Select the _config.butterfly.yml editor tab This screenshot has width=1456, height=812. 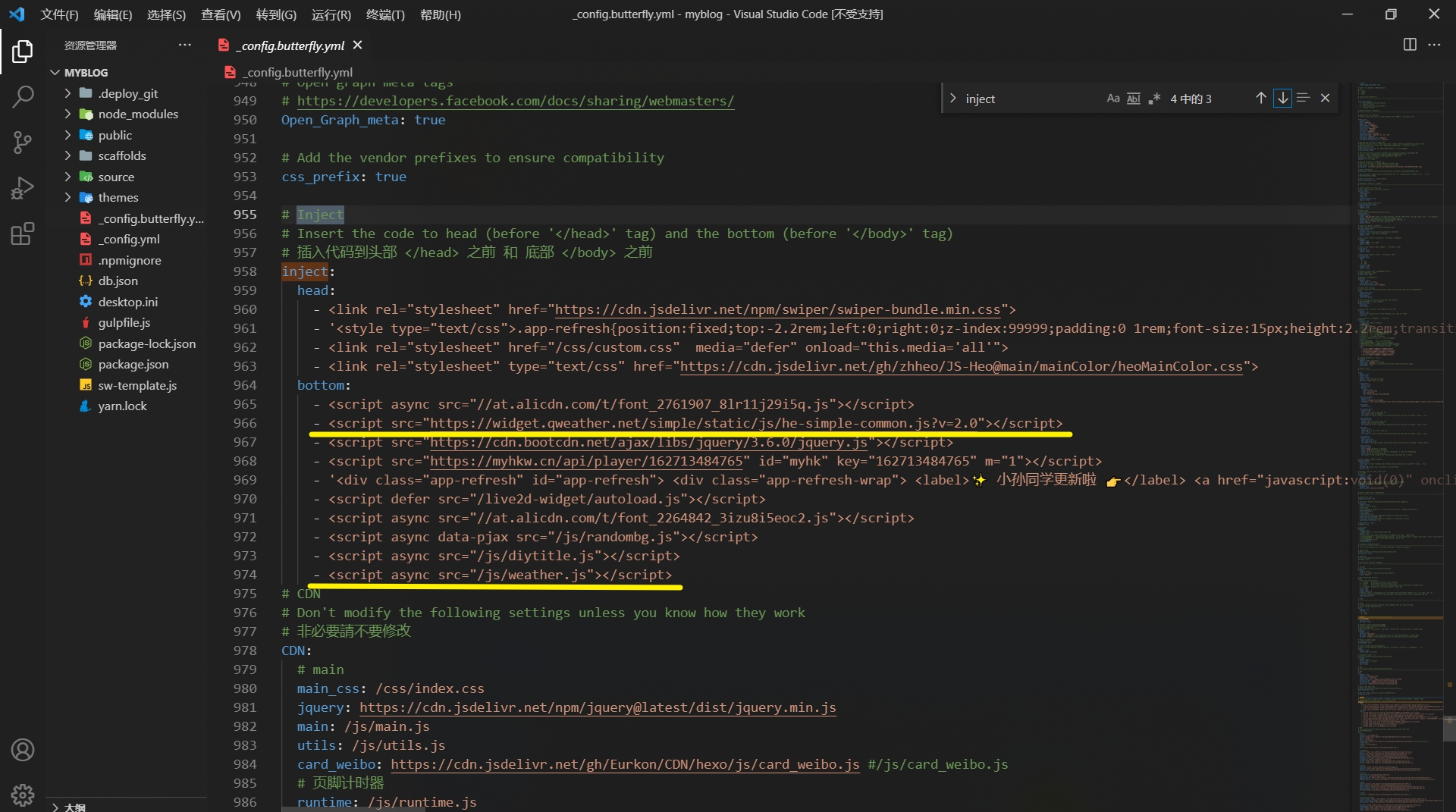coord(288,45)
